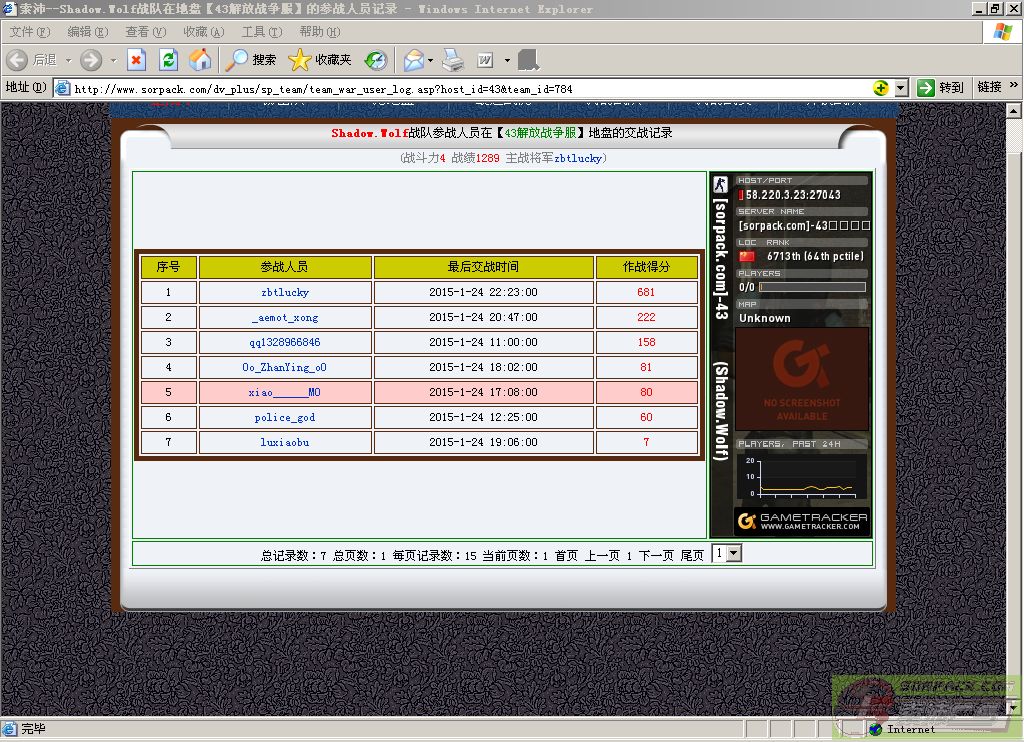Click the URL address input field
This screenshot has height=742, width=1024.
click(x=470, y=88)
